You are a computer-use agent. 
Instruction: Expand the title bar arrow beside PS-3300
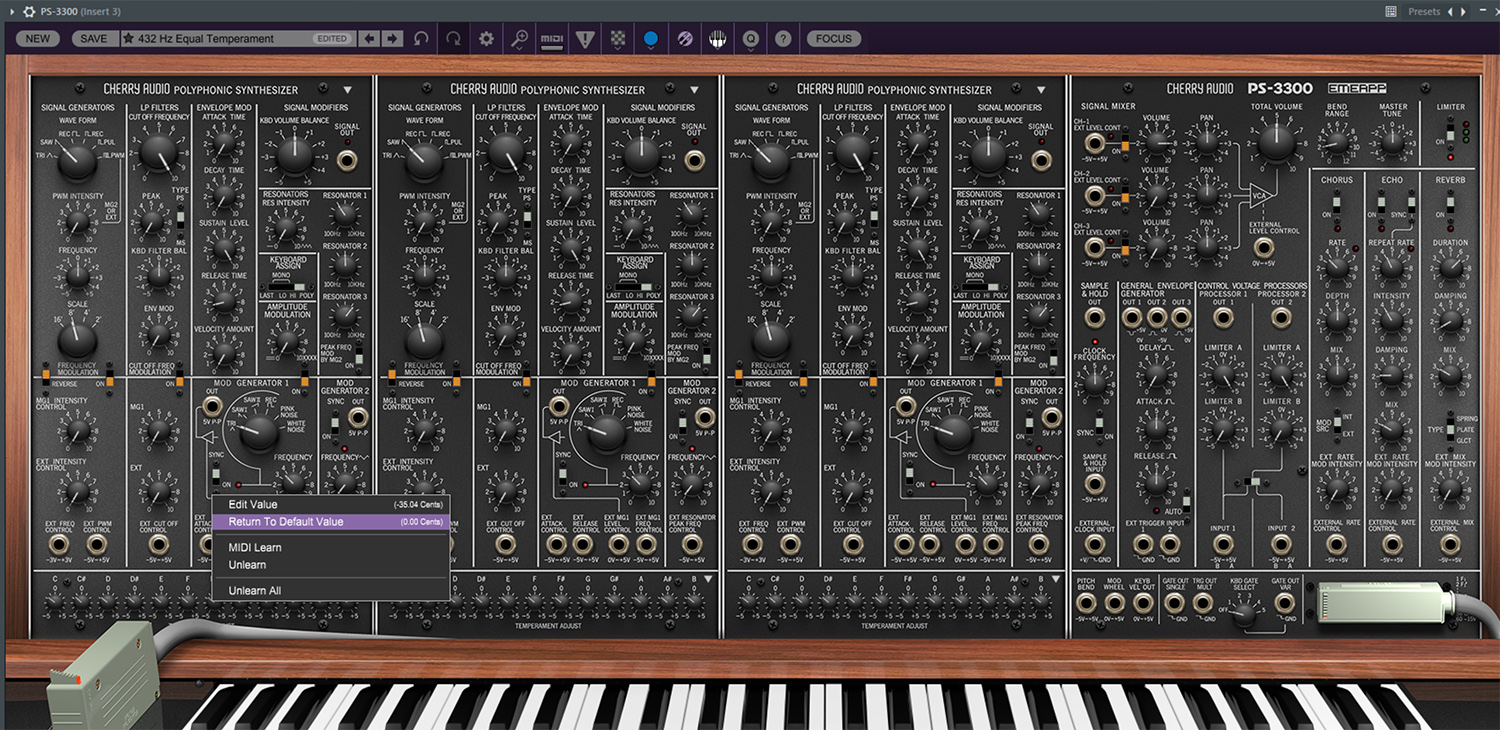[10, 11]
